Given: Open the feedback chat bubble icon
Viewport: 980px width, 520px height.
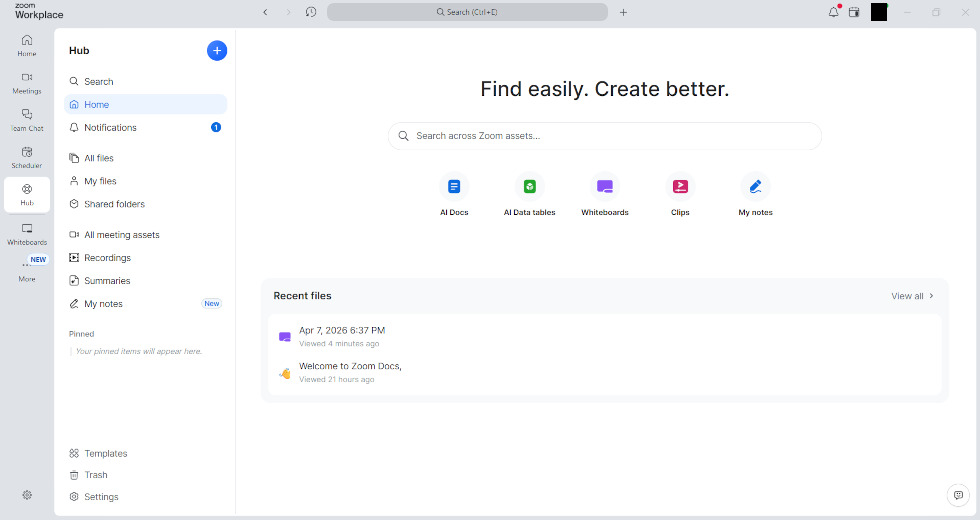Looking at the screenshot, I should (x=958, y=495).
